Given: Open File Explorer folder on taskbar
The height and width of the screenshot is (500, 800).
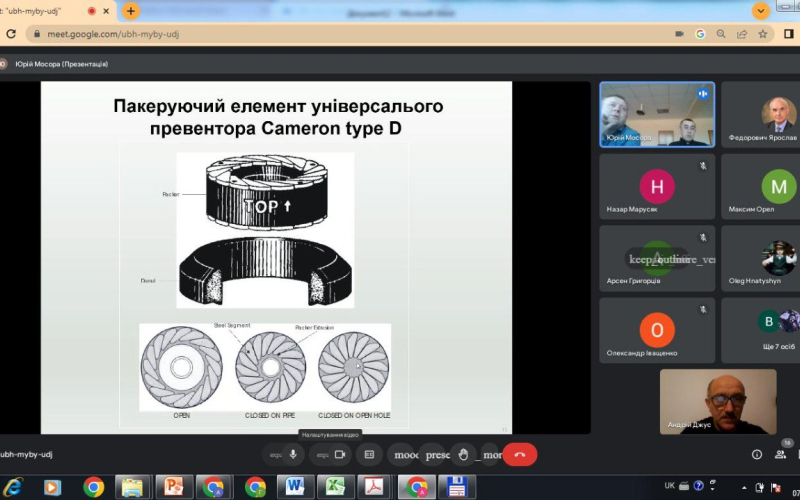Looking at the screenshot, I should point(132,487).
